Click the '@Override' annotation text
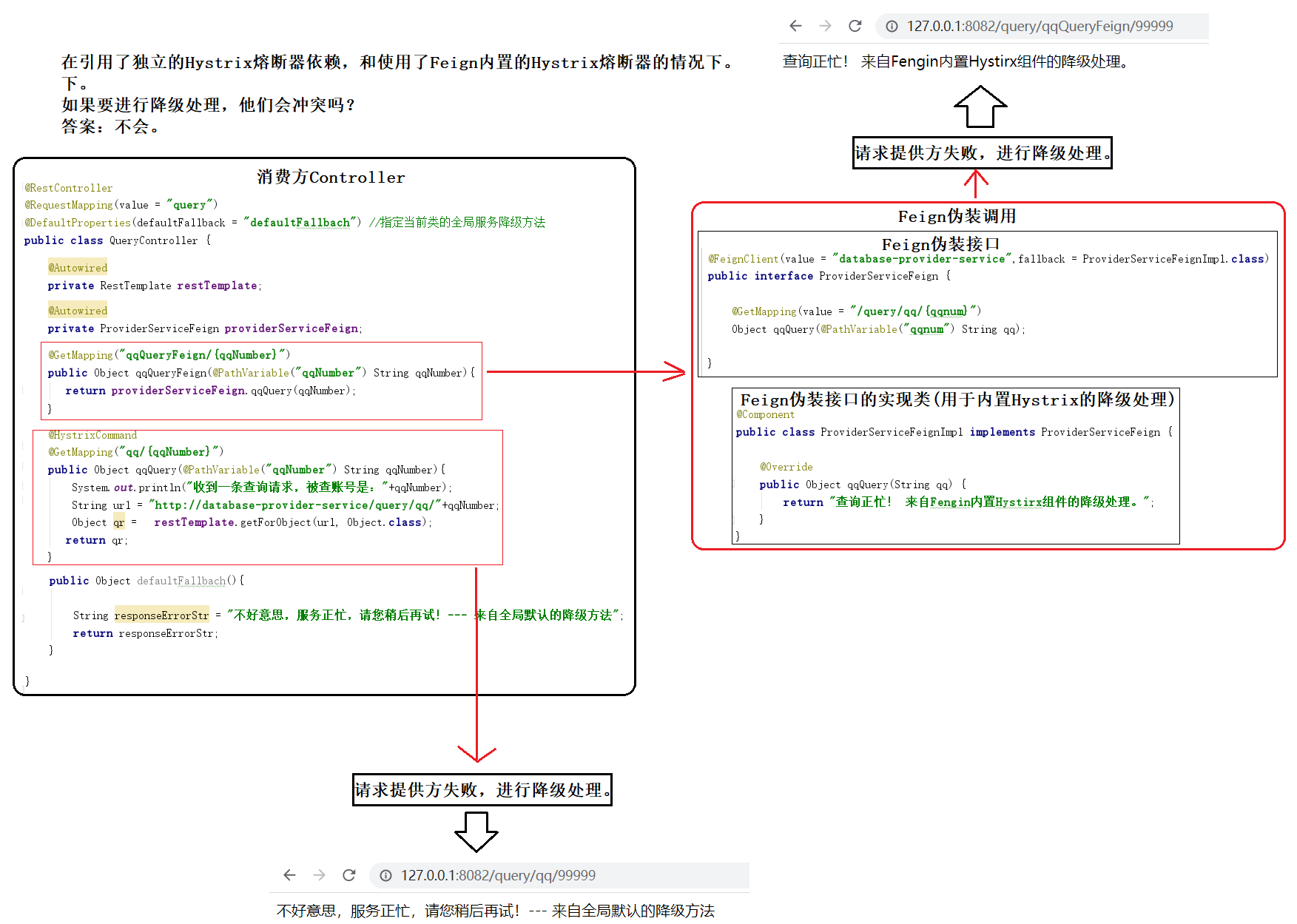The height and width of the screenshot is (924, 1297). pyautogui.click(x=786, y=467)
